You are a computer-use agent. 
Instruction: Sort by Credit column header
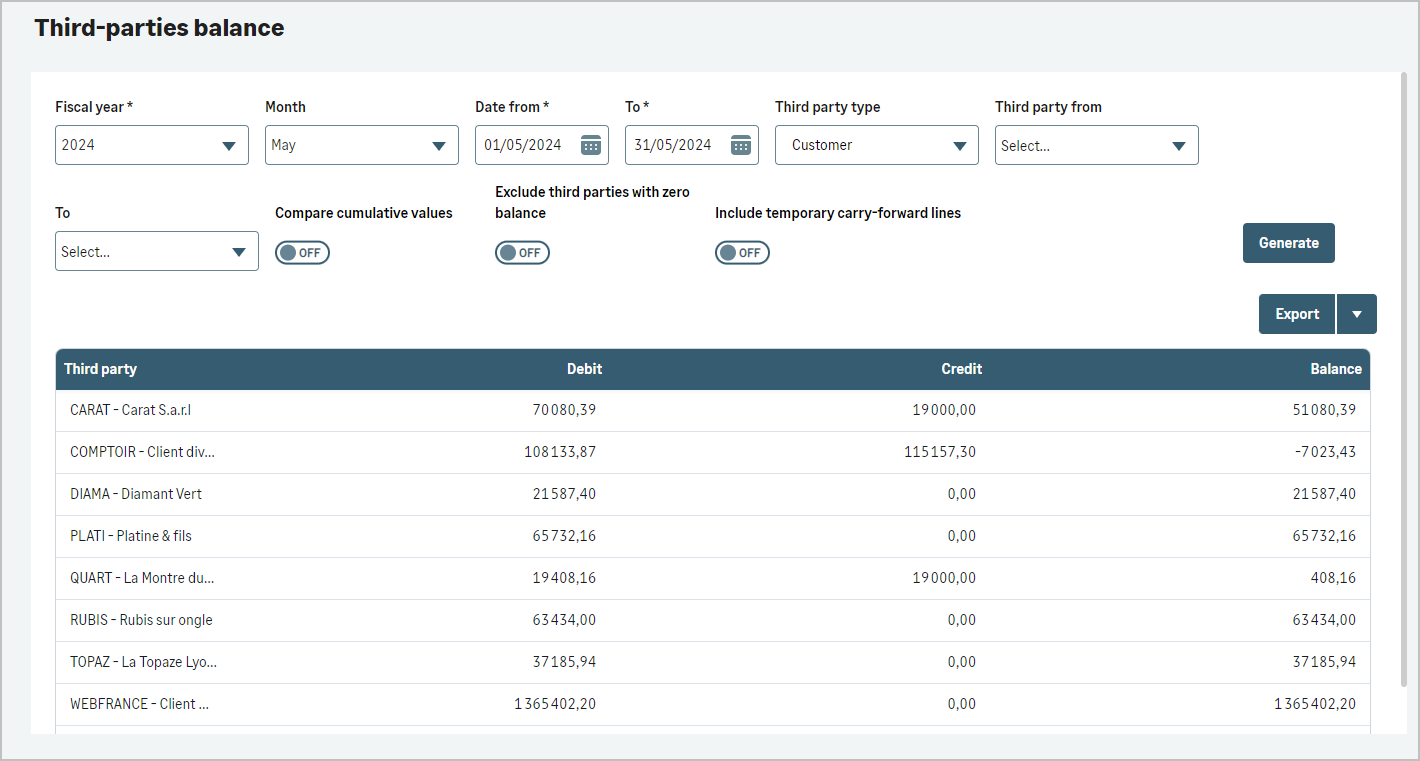962,369
